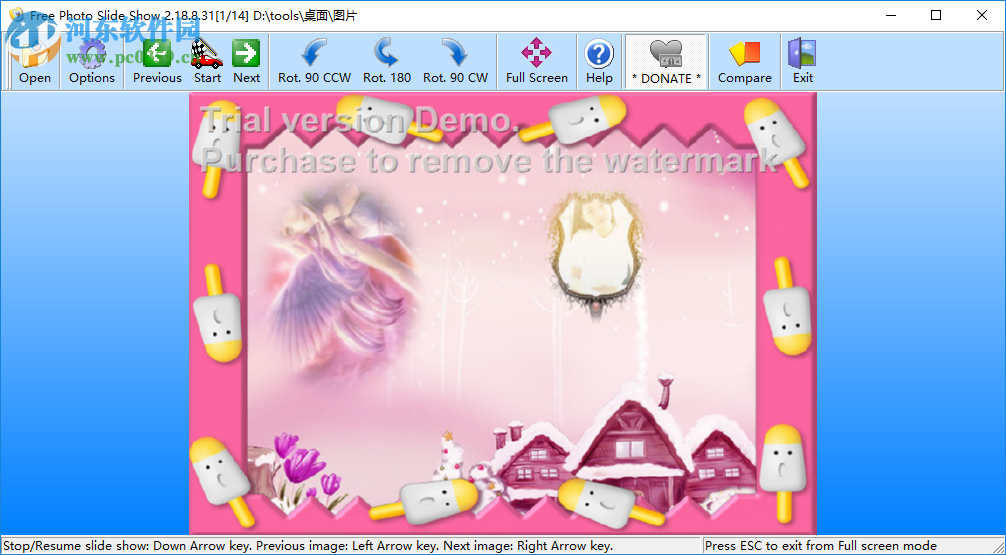
Task: Go to the Previous image
Action: [157, 62]
